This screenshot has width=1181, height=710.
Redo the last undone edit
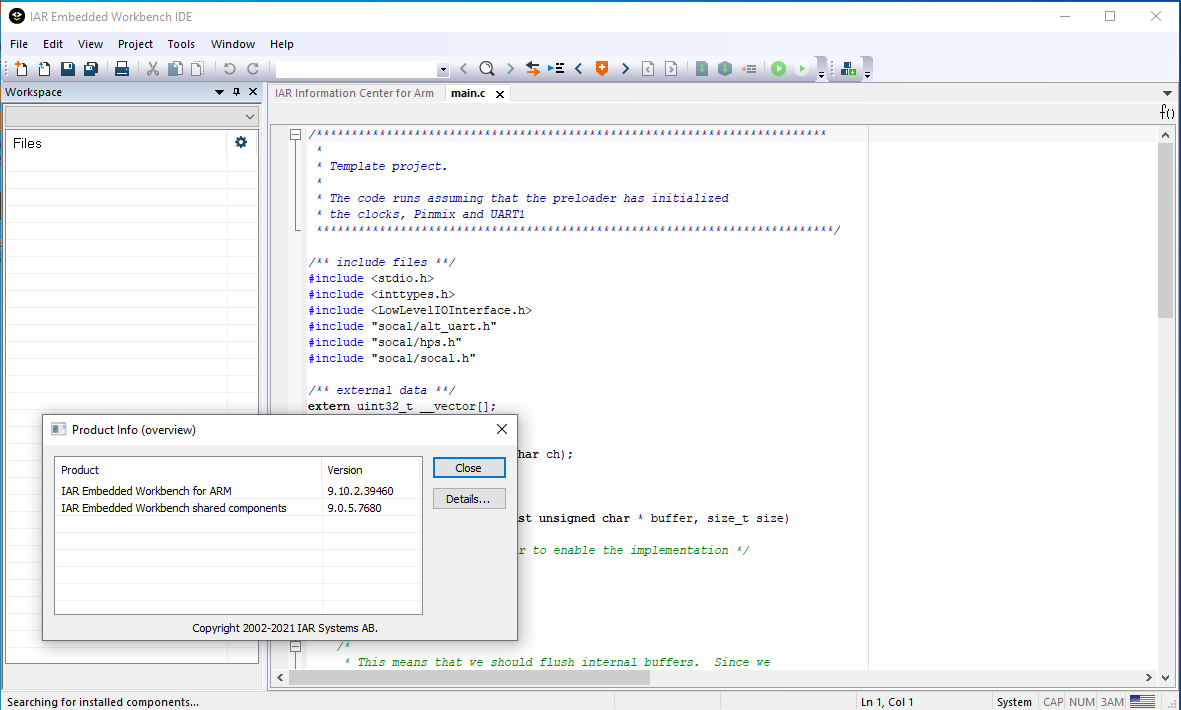click(253, 69)
